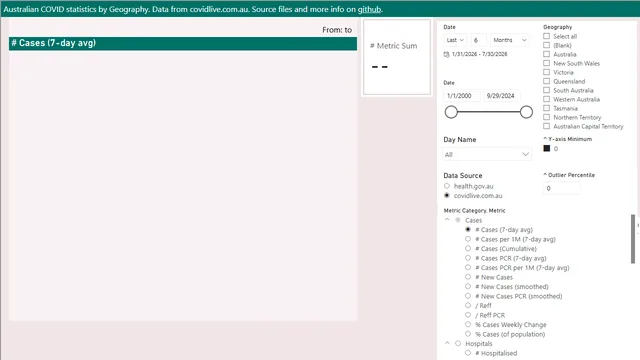Click the right handle of the date slider
Screen dimensions: 640x360
(526, 112)
